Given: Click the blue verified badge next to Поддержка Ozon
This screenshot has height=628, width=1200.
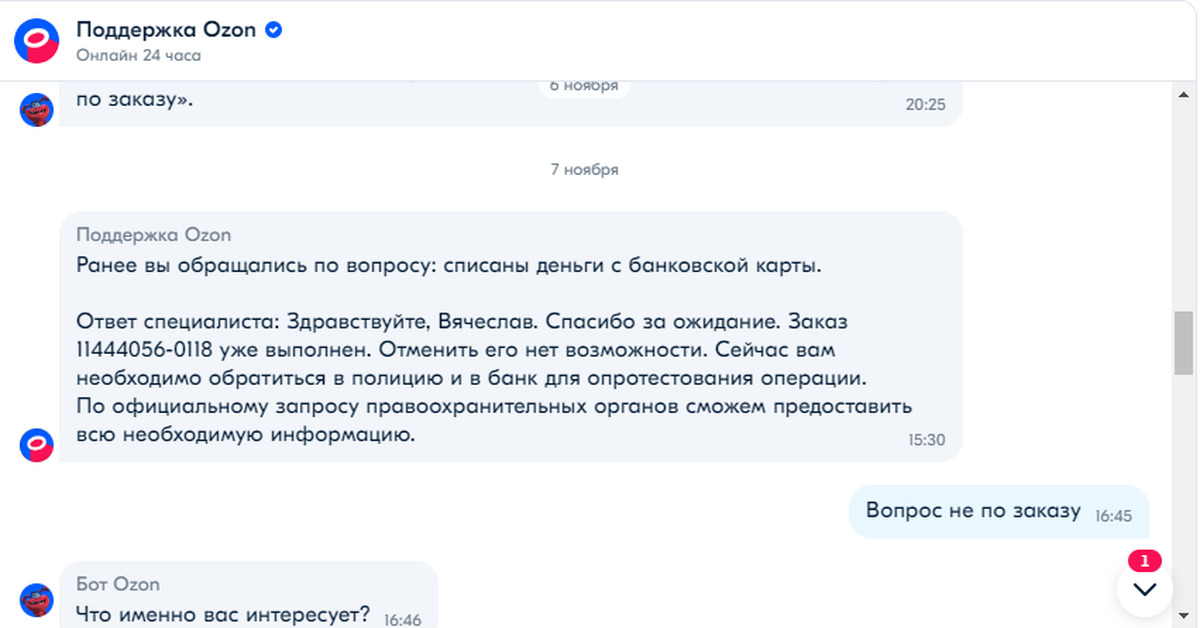Looking at the screenshot, I should click(273, 30).
